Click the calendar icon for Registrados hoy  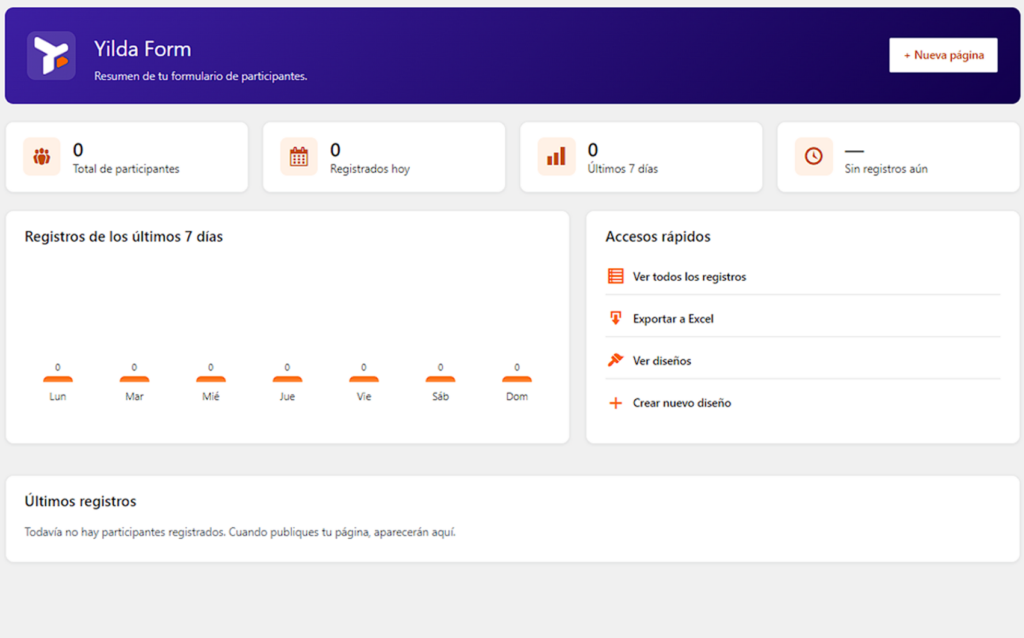tap(299, 157)
